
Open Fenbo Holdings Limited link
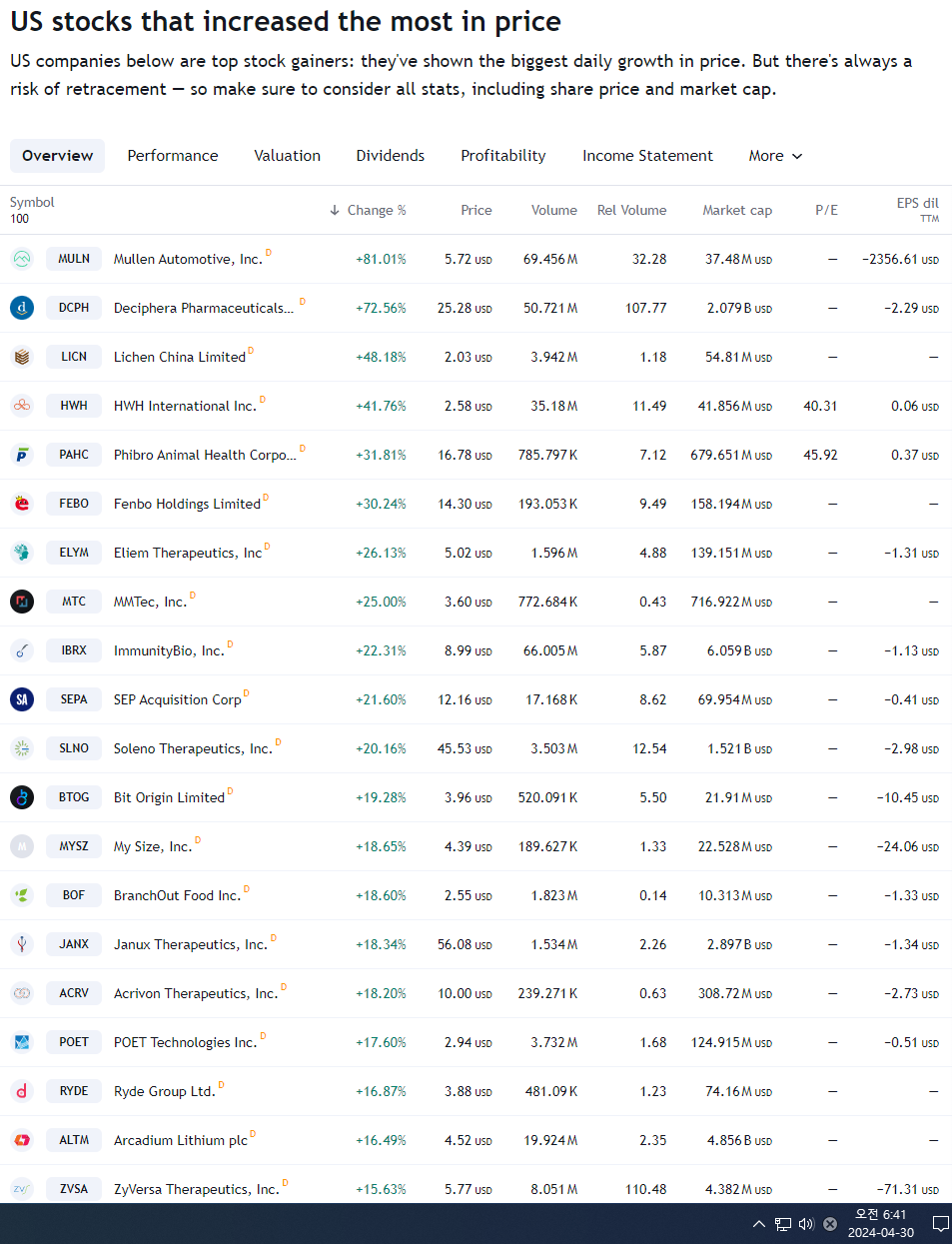[x=187, y=504]
